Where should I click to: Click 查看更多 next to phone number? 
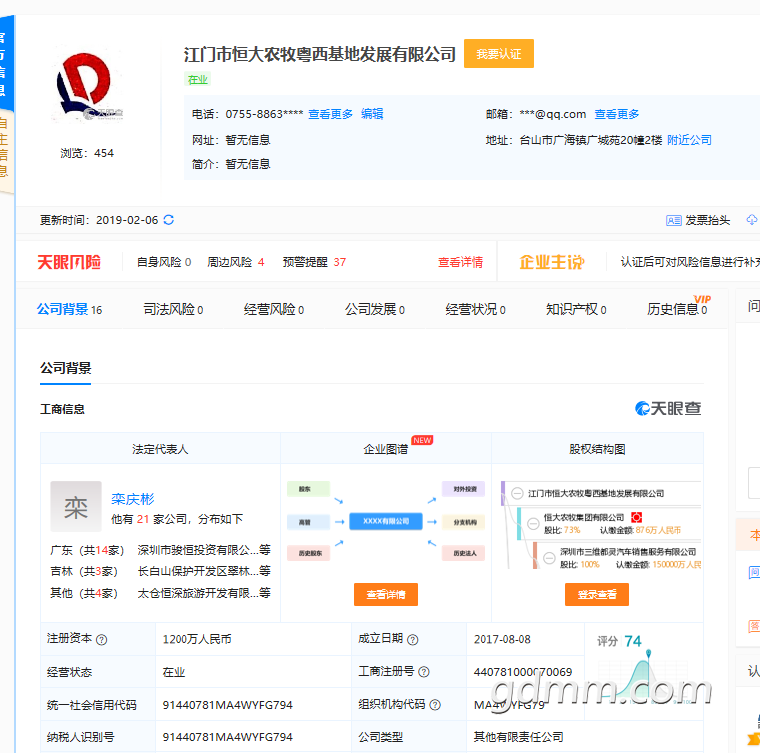(x=330, y=114)
